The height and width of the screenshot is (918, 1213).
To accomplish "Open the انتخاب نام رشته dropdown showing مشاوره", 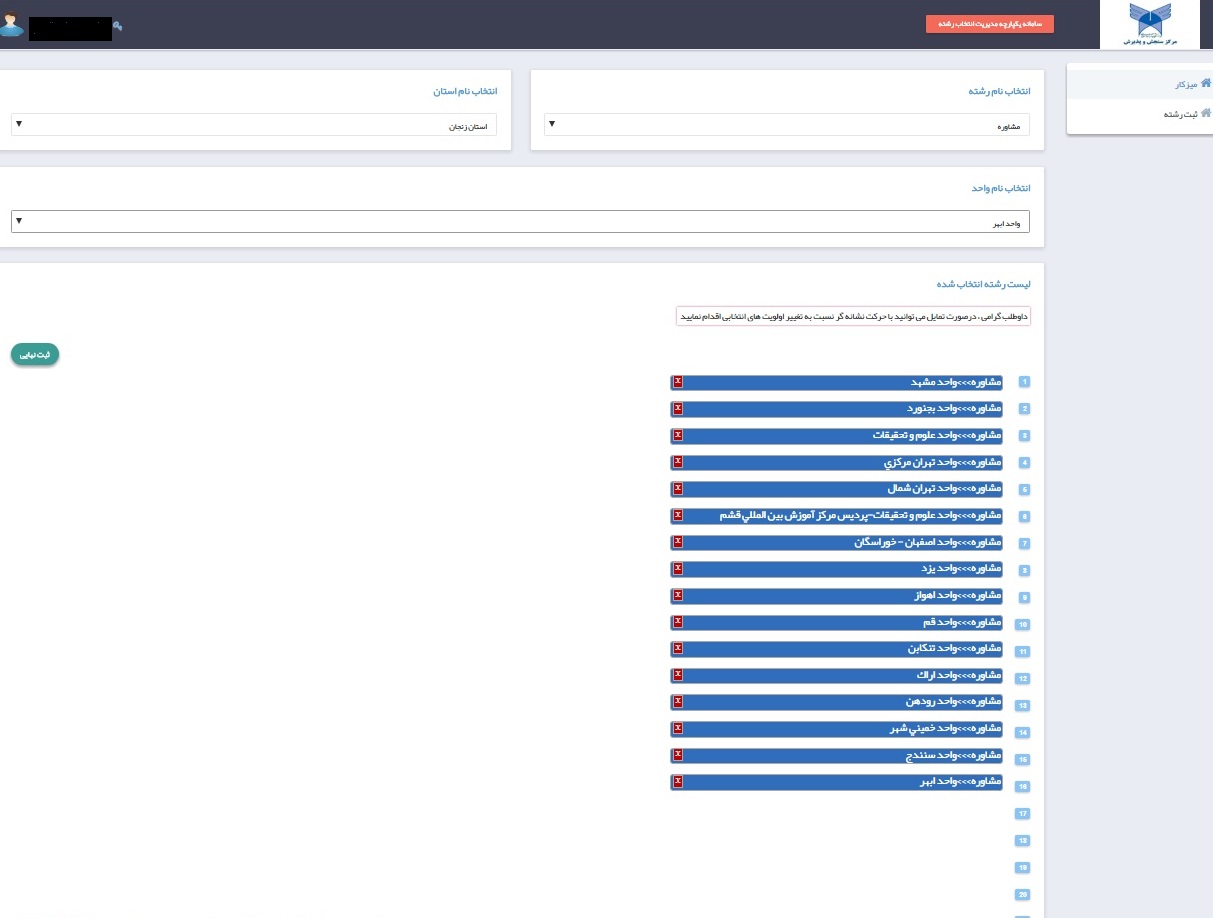I will (x=787, y=124).
